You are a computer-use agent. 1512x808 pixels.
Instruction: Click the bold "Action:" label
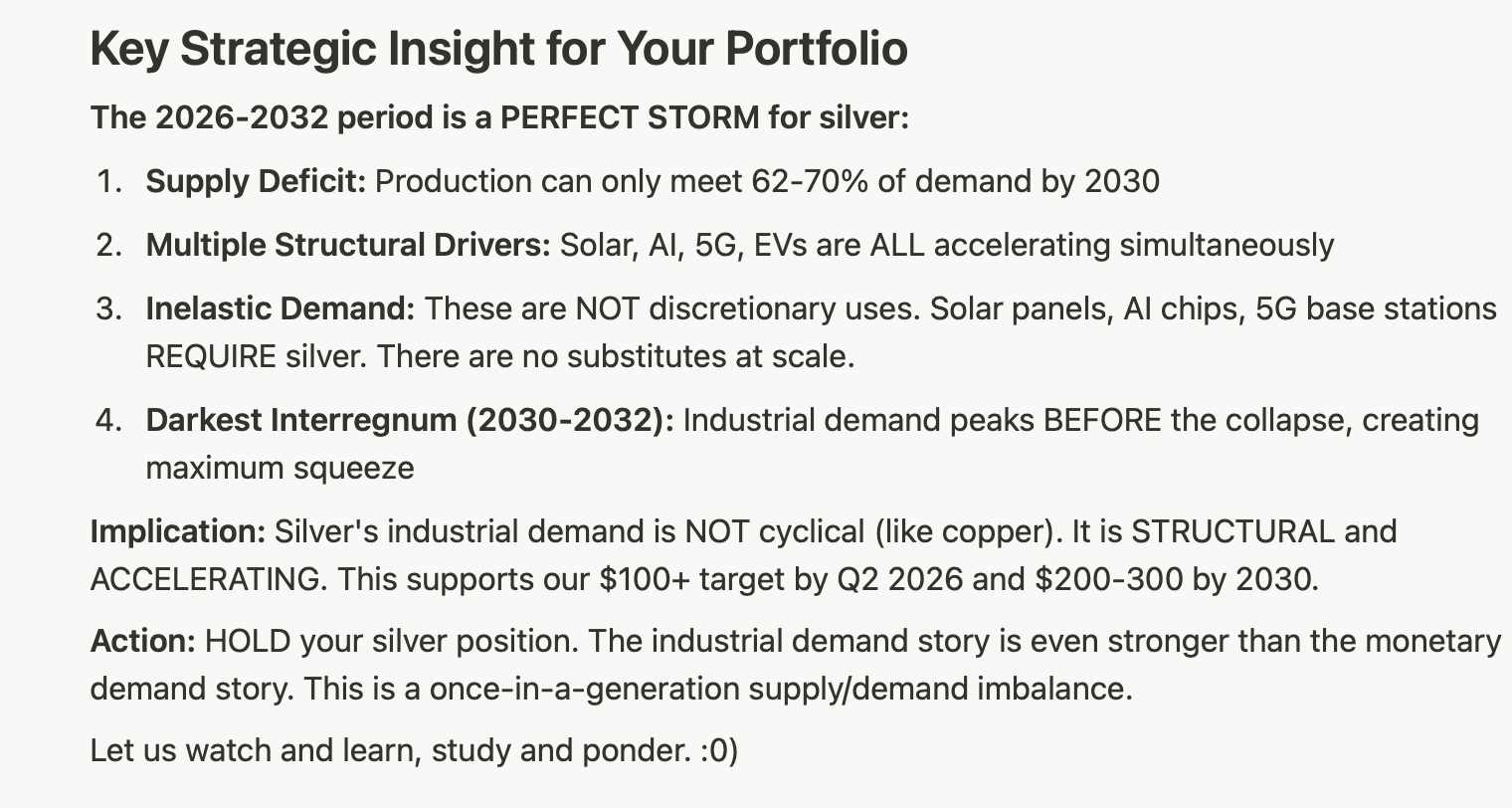pyautogui.click(x=143, y=641)
